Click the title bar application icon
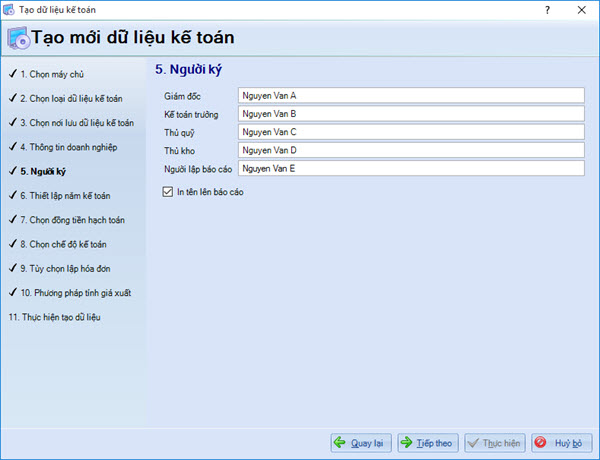 (x=9, y=9)
